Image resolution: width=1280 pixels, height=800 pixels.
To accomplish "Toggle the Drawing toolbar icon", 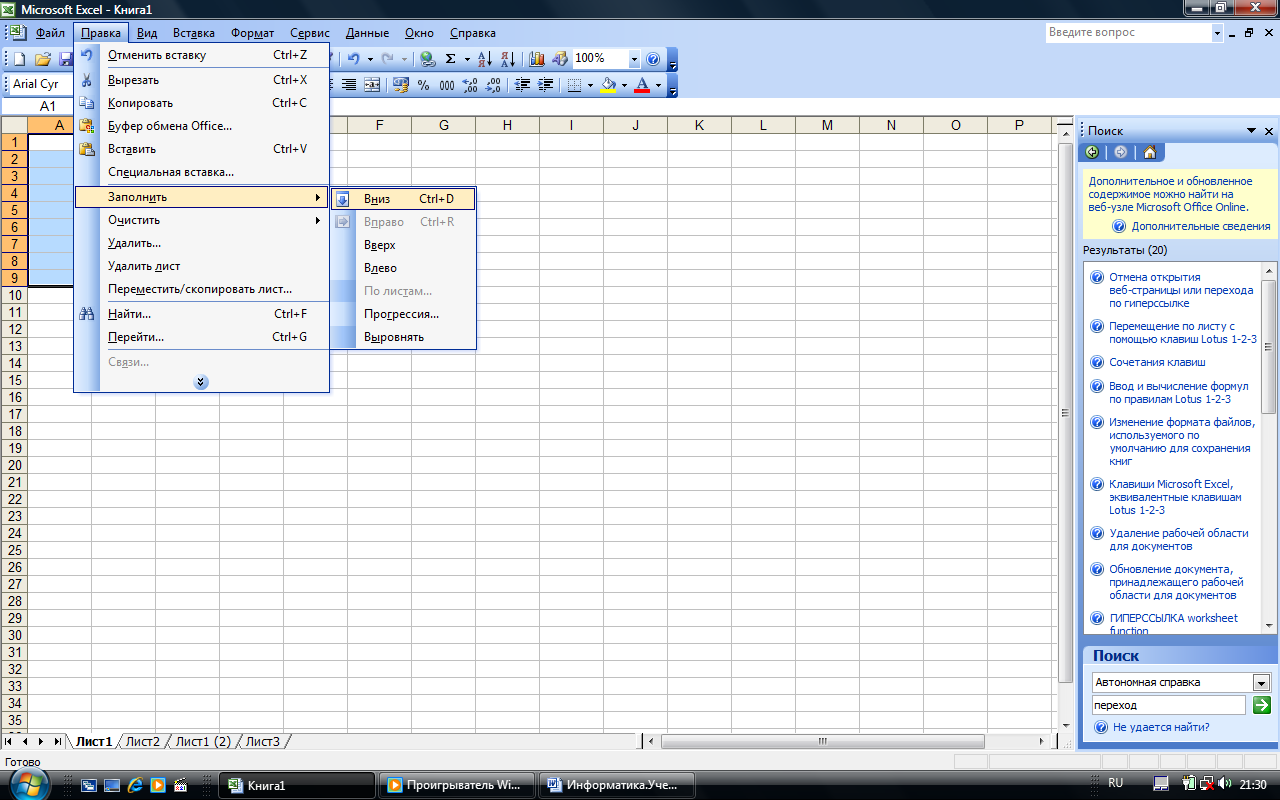I will 560,59.
